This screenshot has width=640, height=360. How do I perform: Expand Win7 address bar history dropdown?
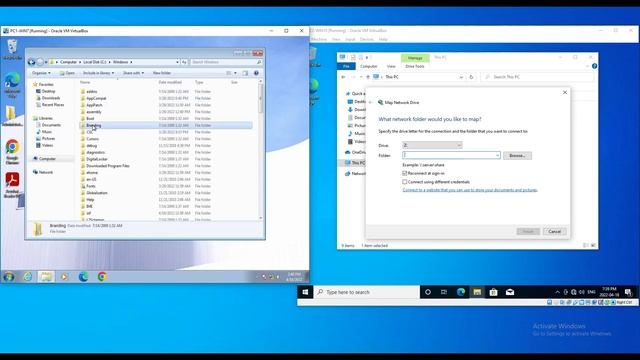pos(177,62)
